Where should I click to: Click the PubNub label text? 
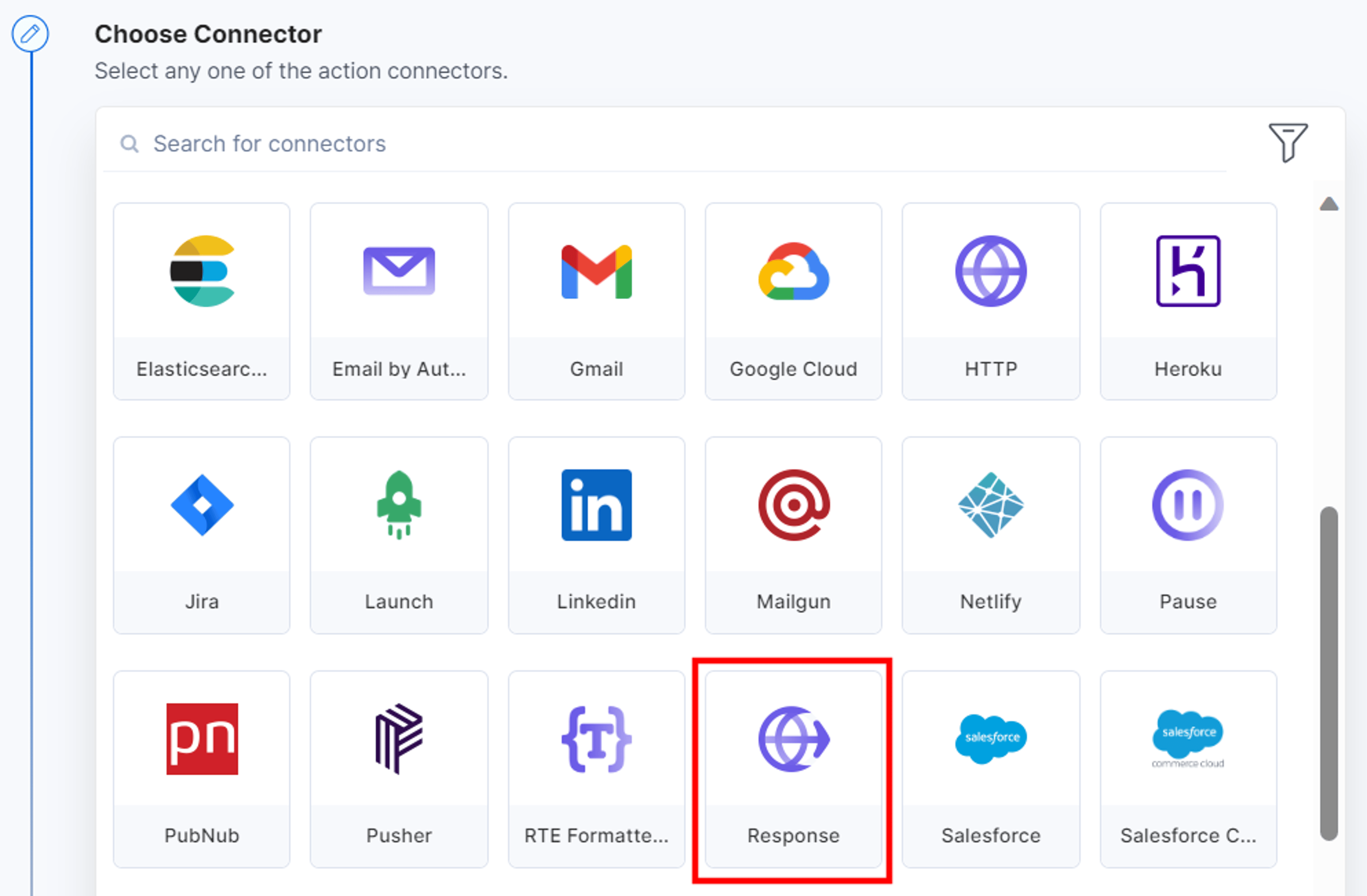point(201,835)
